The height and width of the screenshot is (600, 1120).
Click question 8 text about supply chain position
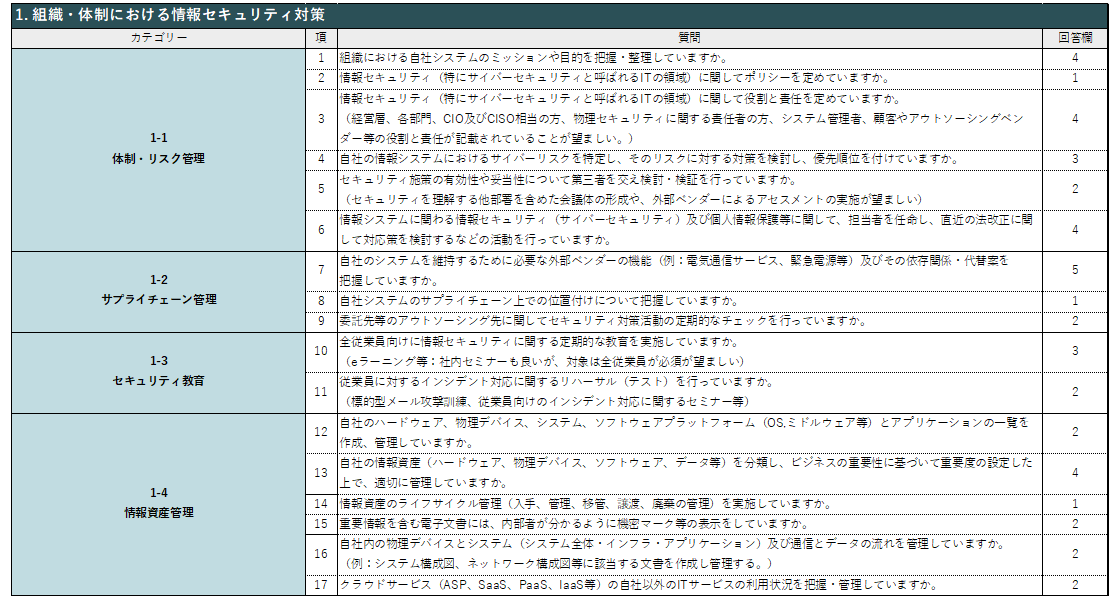[540, 300]
